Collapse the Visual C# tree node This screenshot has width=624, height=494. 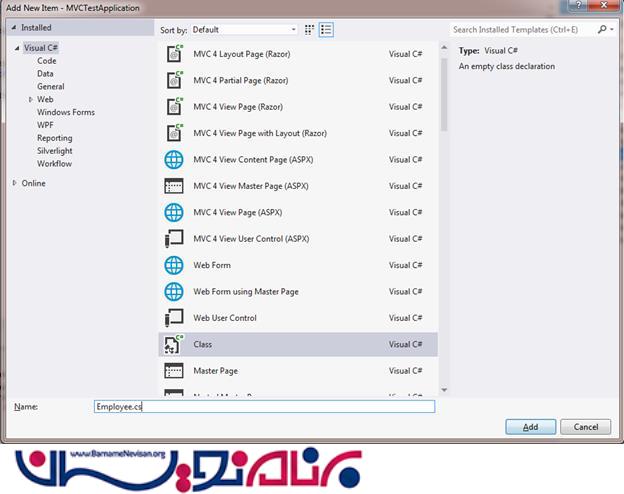click(16, 48)
